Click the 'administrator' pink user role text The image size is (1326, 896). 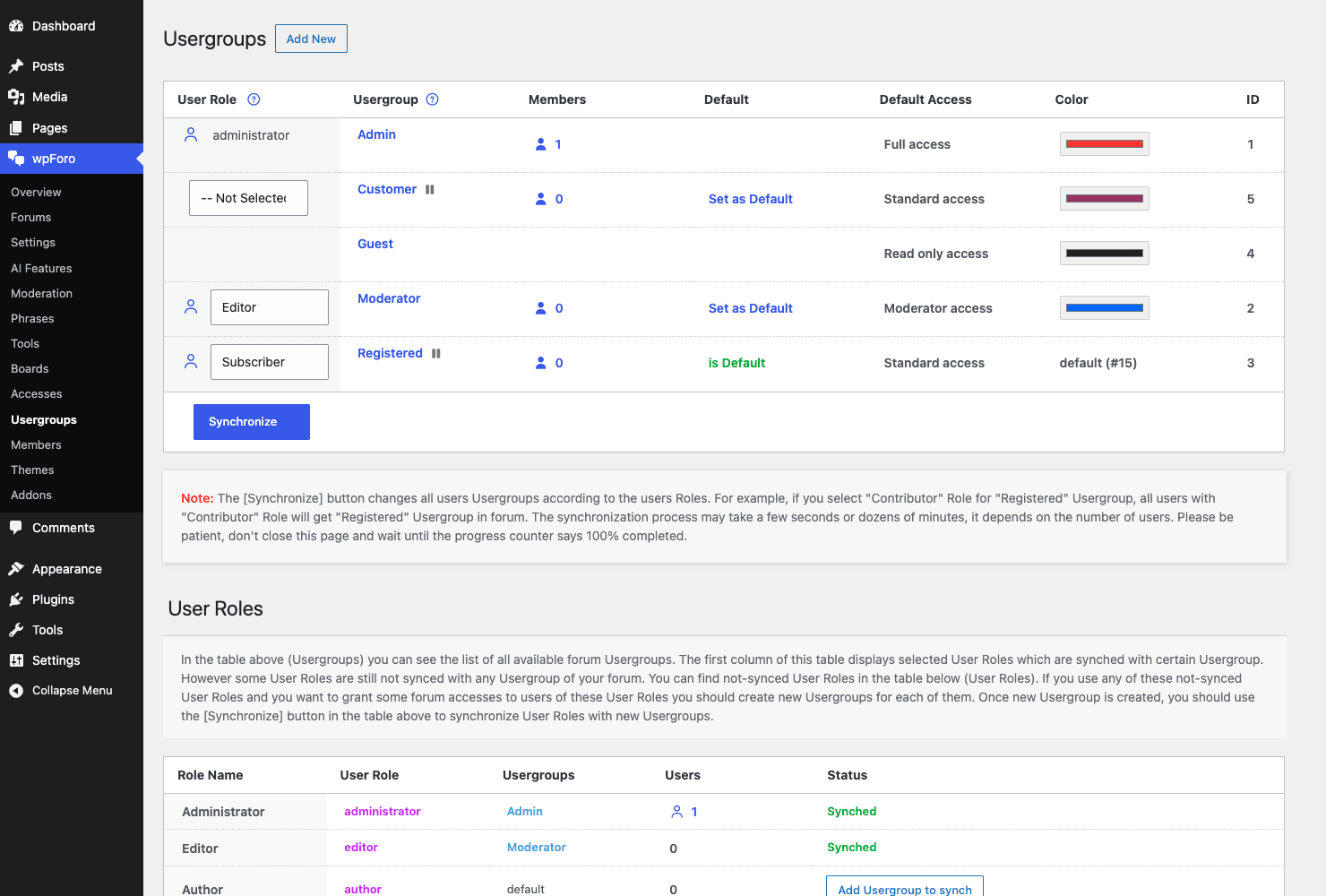coord(383,812)
